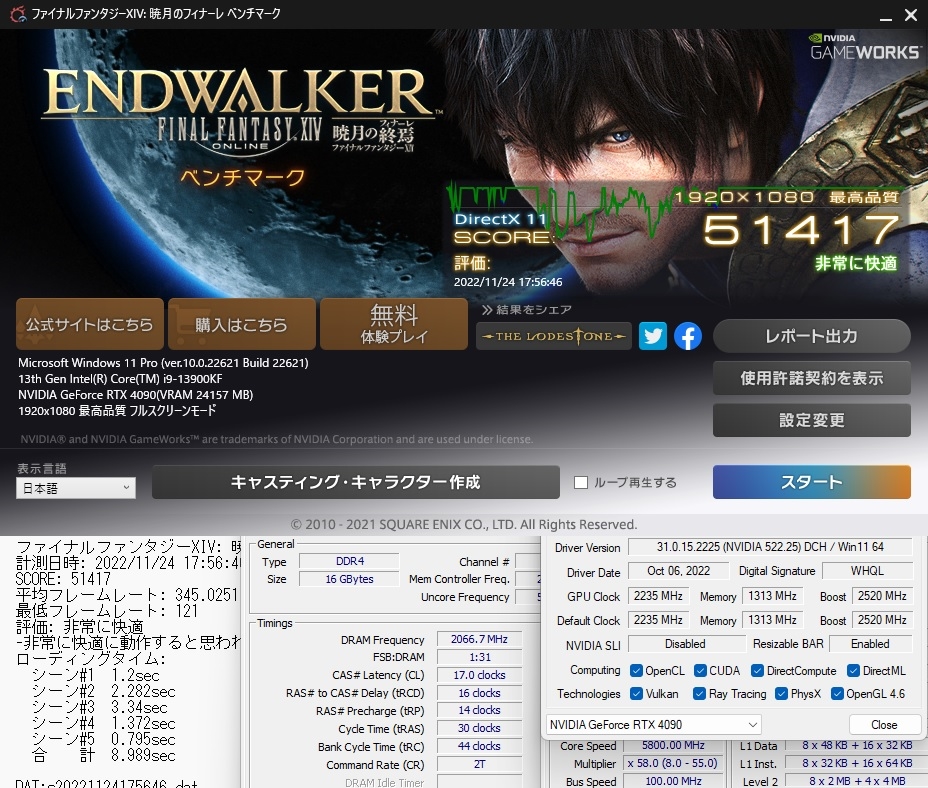Click the benchmark title bar icon

(x=18, y=14)
